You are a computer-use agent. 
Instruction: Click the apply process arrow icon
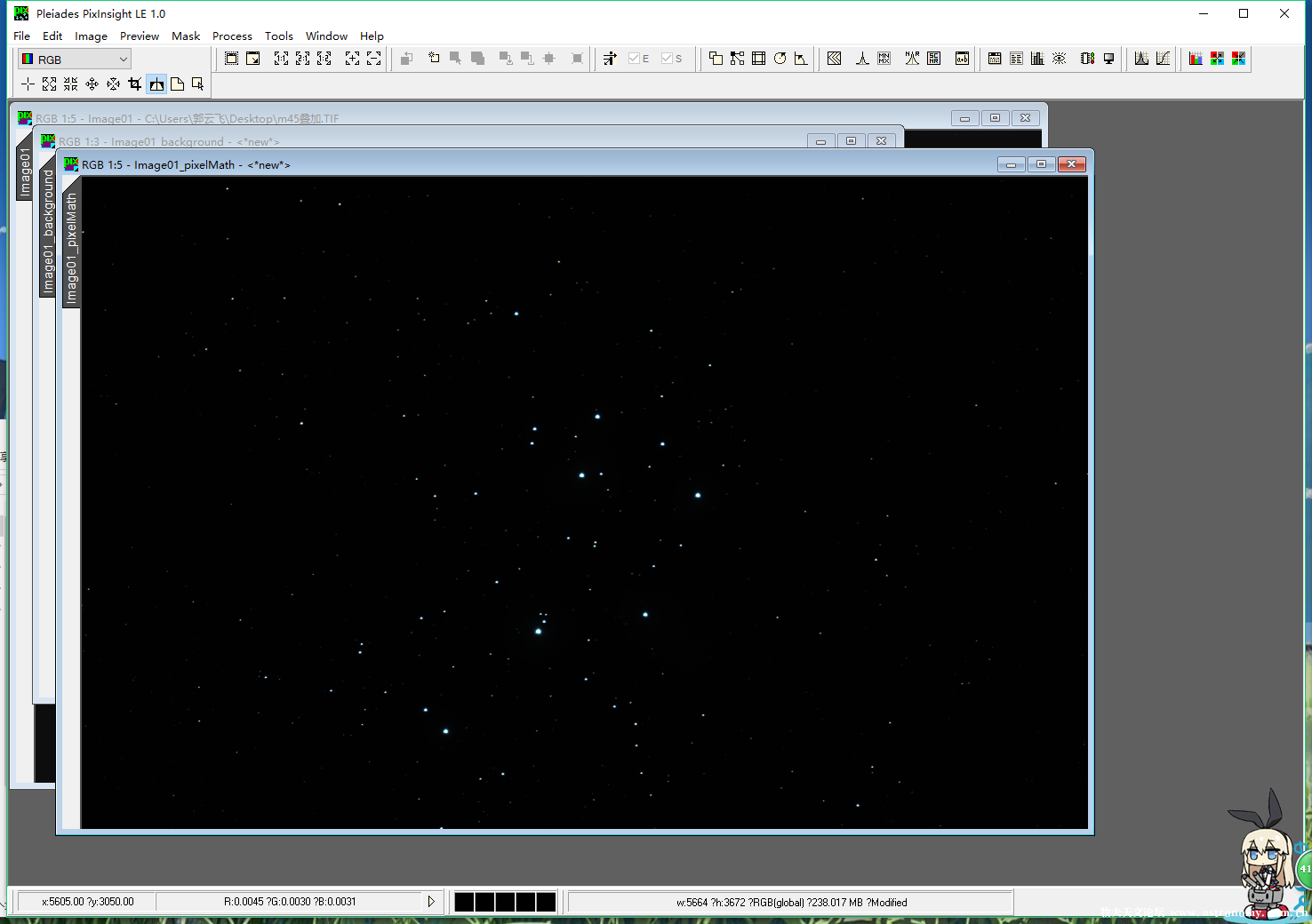tap(610, 59)
